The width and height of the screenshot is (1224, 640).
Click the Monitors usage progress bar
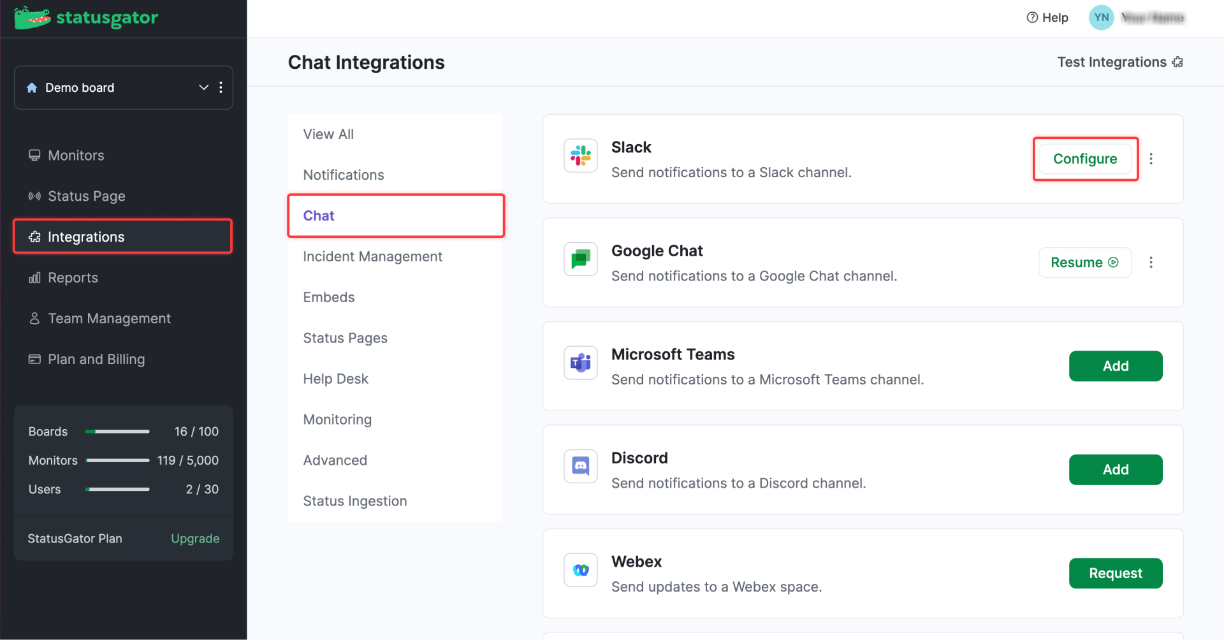(117, 461)
